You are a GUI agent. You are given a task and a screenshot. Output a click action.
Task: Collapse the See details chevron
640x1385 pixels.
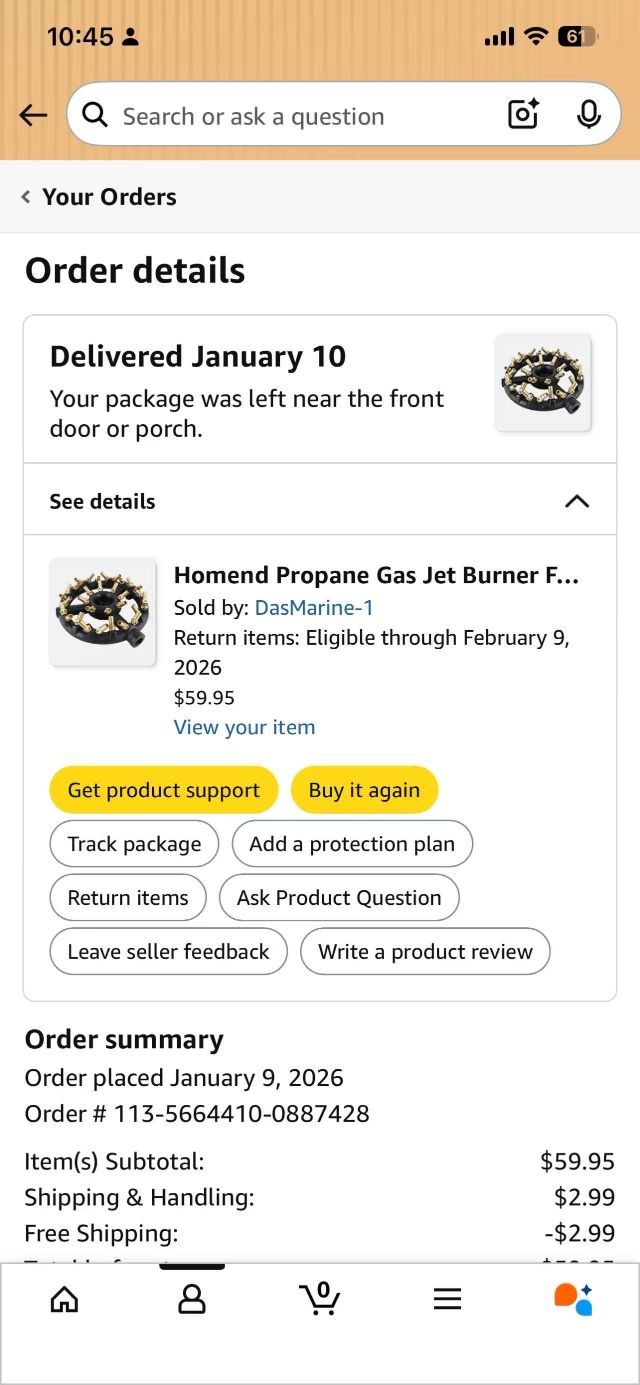[577, 501]
